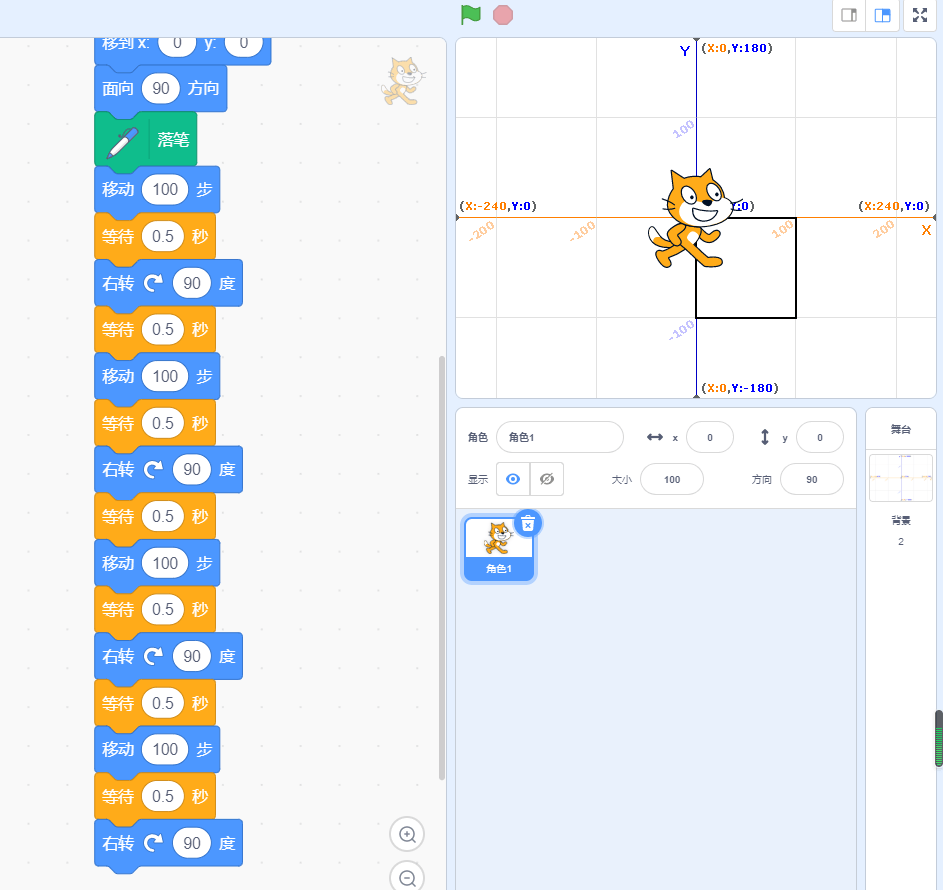
Task: Click clockwise arrow icon on last 右转 block
Action: click(153, 842)
